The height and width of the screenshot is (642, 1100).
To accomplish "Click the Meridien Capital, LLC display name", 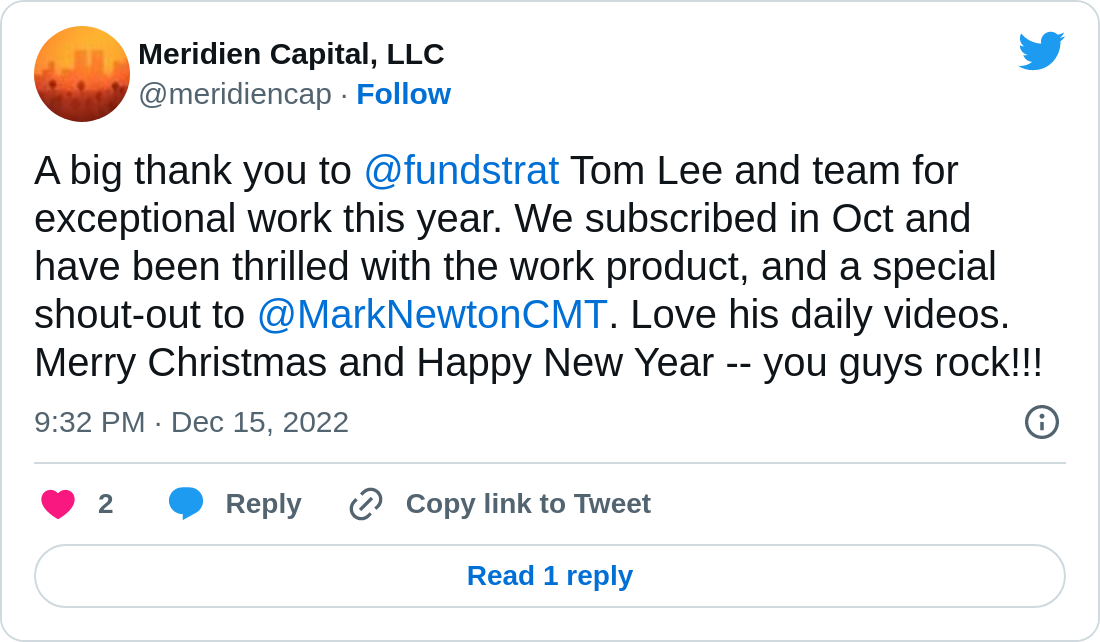I will tap(292, 54).
